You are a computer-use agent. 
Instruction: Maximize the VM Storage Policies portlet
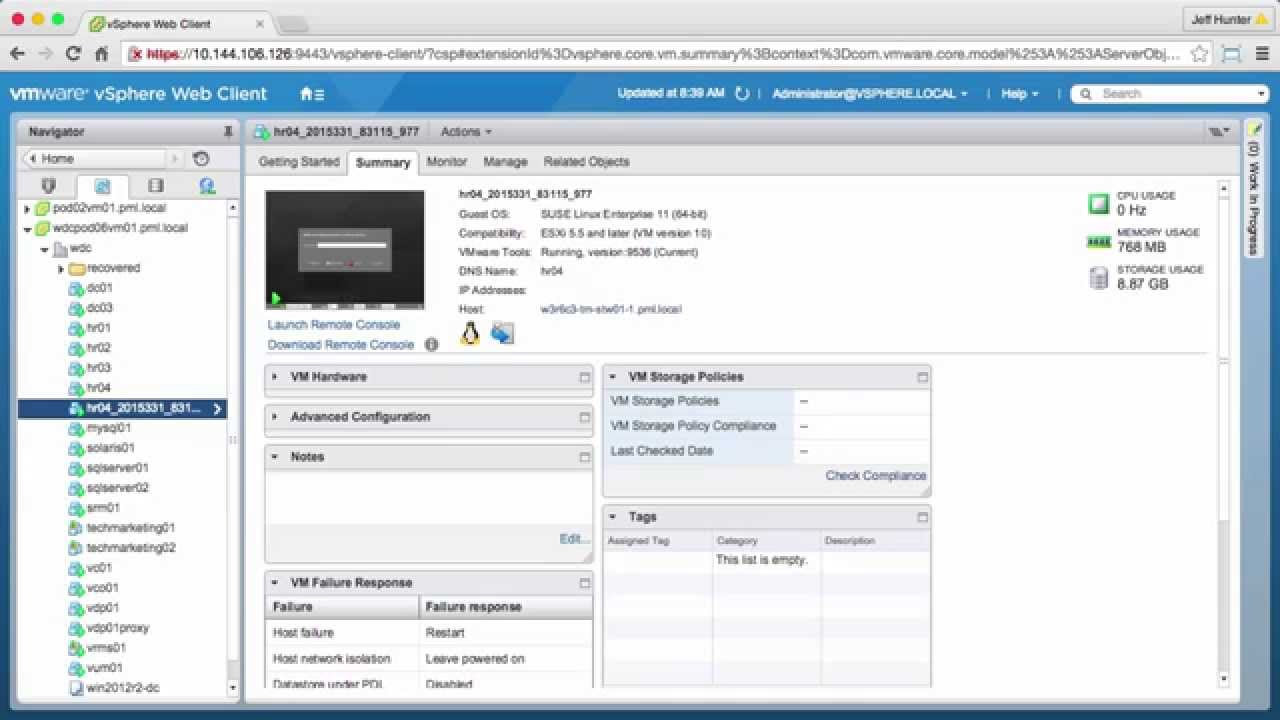coord(922,377)
